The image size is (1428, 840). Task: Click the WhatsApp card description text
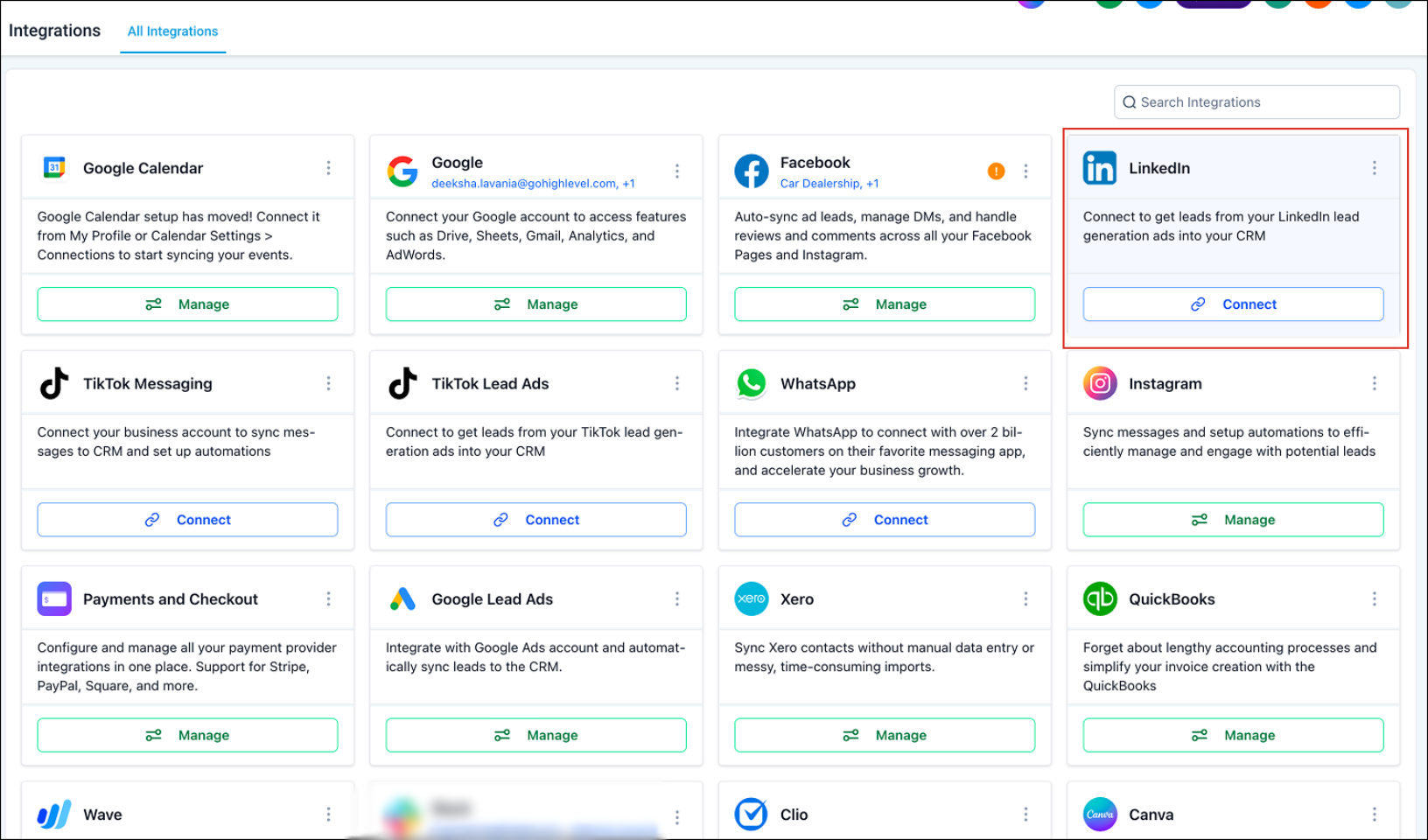[x=879, y=451]
